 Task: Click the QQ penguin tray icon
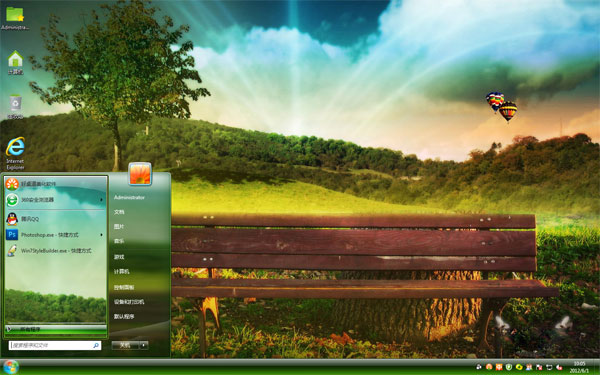tap(479, 367)
